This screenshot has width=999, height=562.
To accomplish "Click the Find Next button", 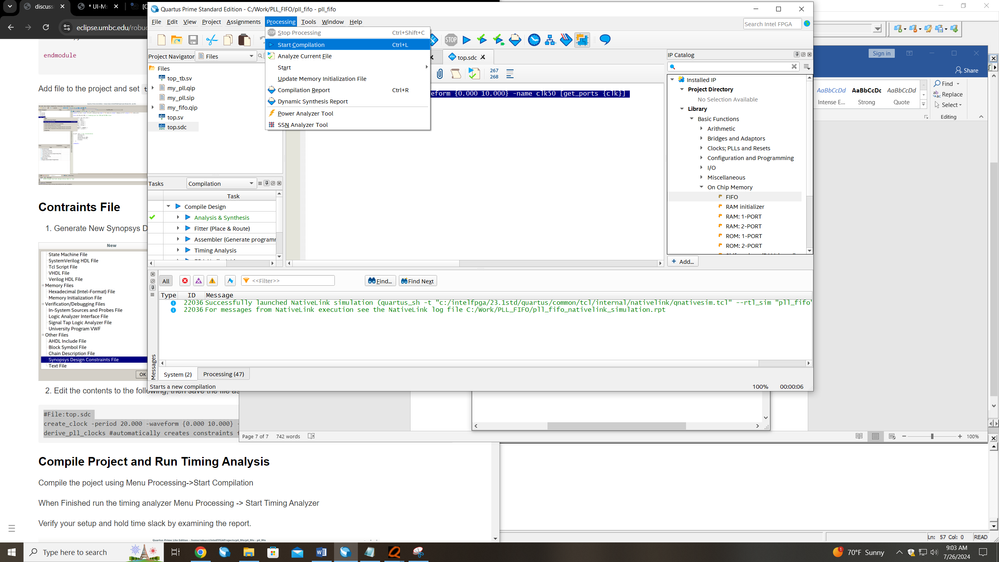I will [x=418, y=281].
